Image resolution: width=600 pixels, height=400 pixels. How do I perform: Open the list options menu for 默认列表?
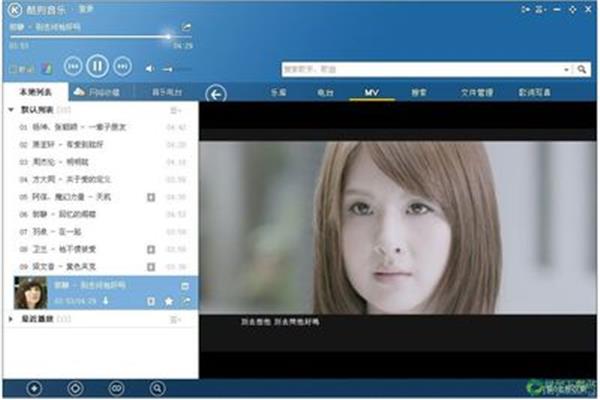point(175,110)
